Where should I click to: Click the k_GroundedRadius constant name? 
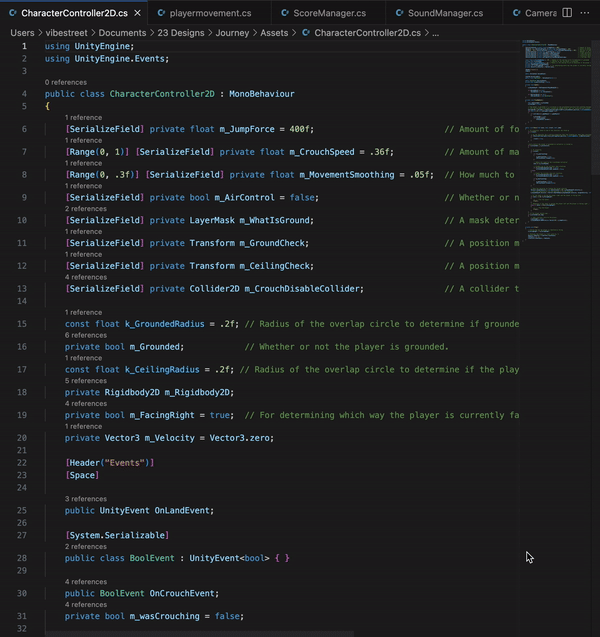coord(165,324)
